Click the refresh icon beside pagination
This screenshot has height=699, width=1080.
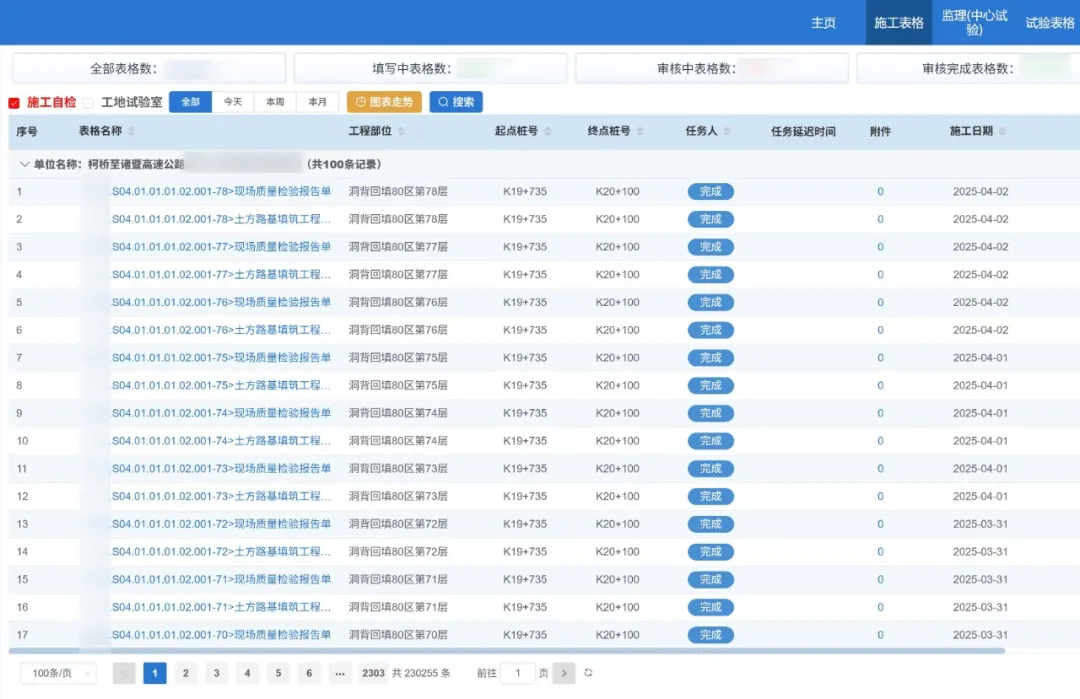588,673
